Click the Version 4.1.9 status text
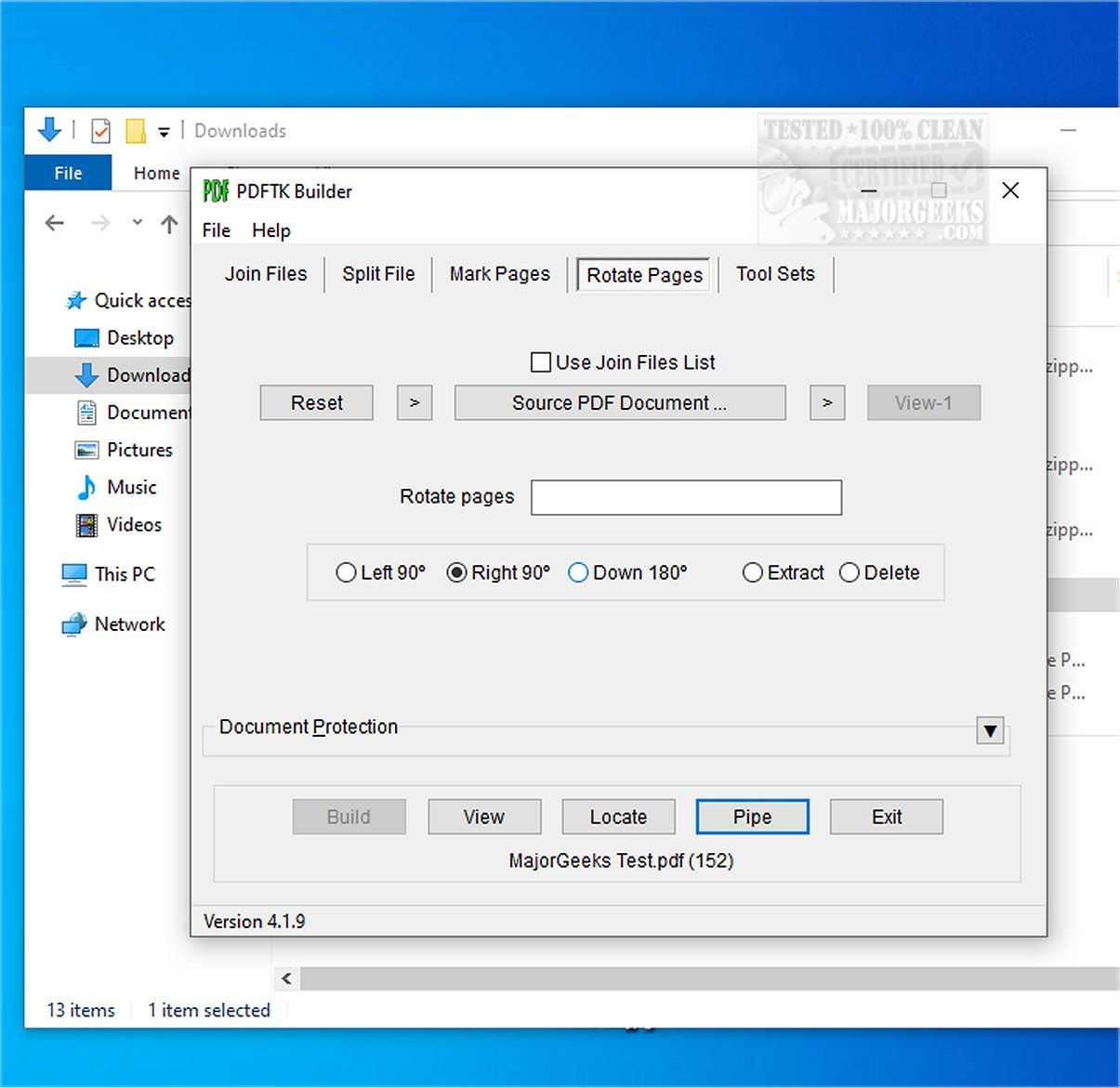 [x=255, y=922]
